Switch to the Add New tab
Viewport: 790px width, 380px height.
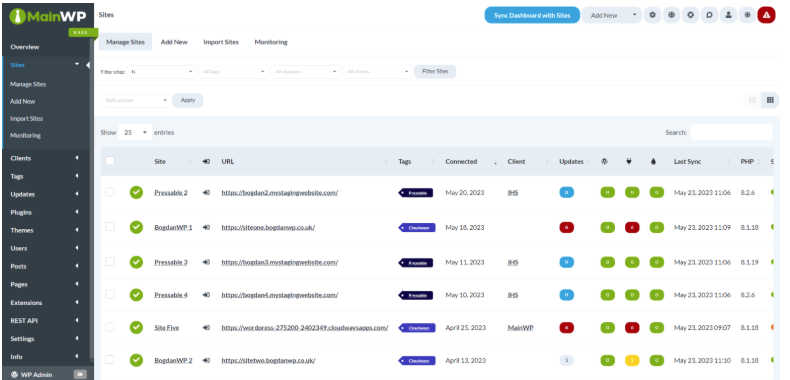(174, 42)
